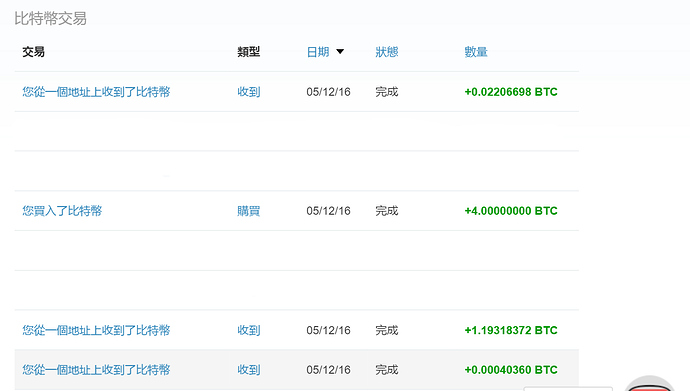This screenshot has width=690, height=391.
Task: Open transaction with +0.02206698 BTC
Action: (96, 92)
